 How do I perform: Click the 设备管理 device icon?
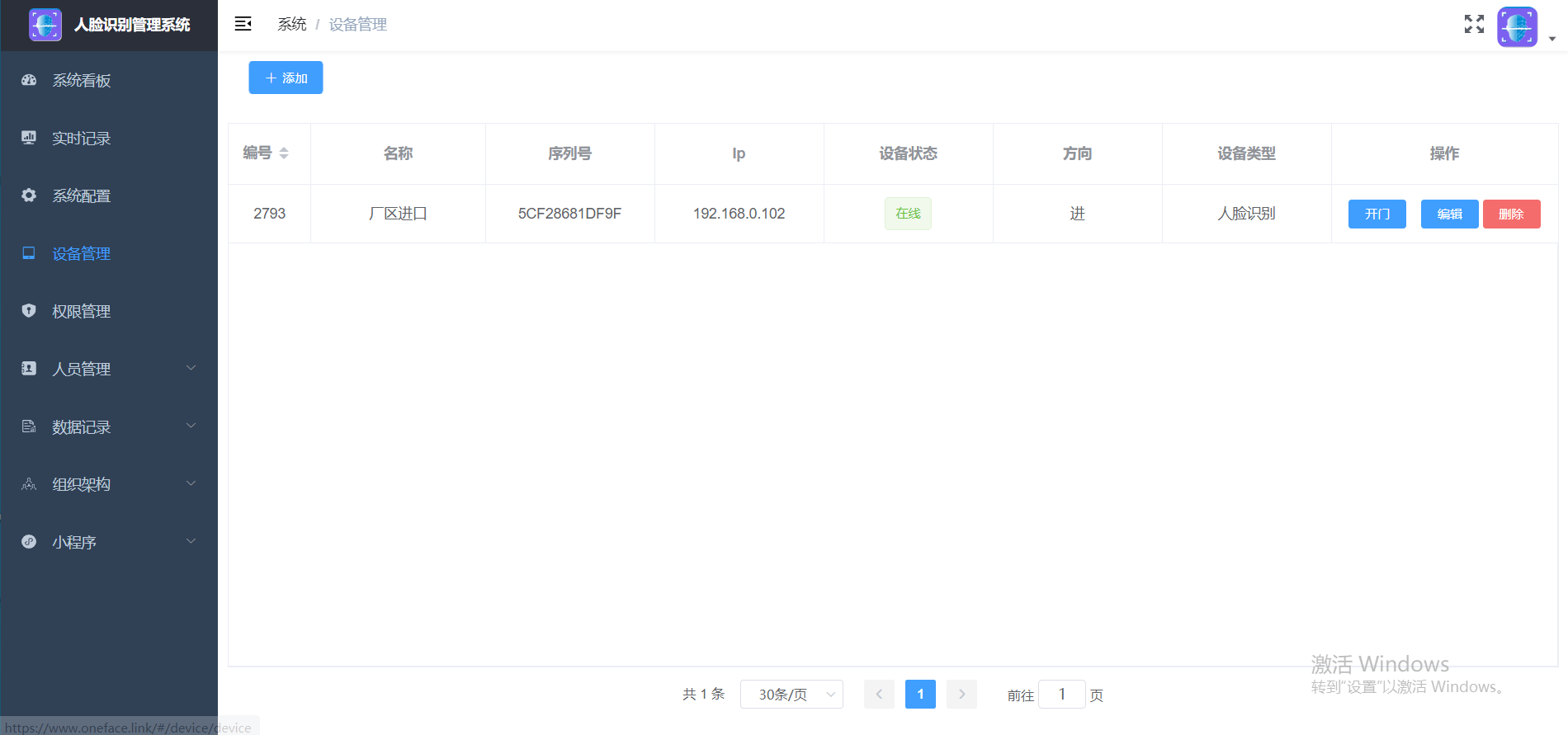tap(29, 253)
